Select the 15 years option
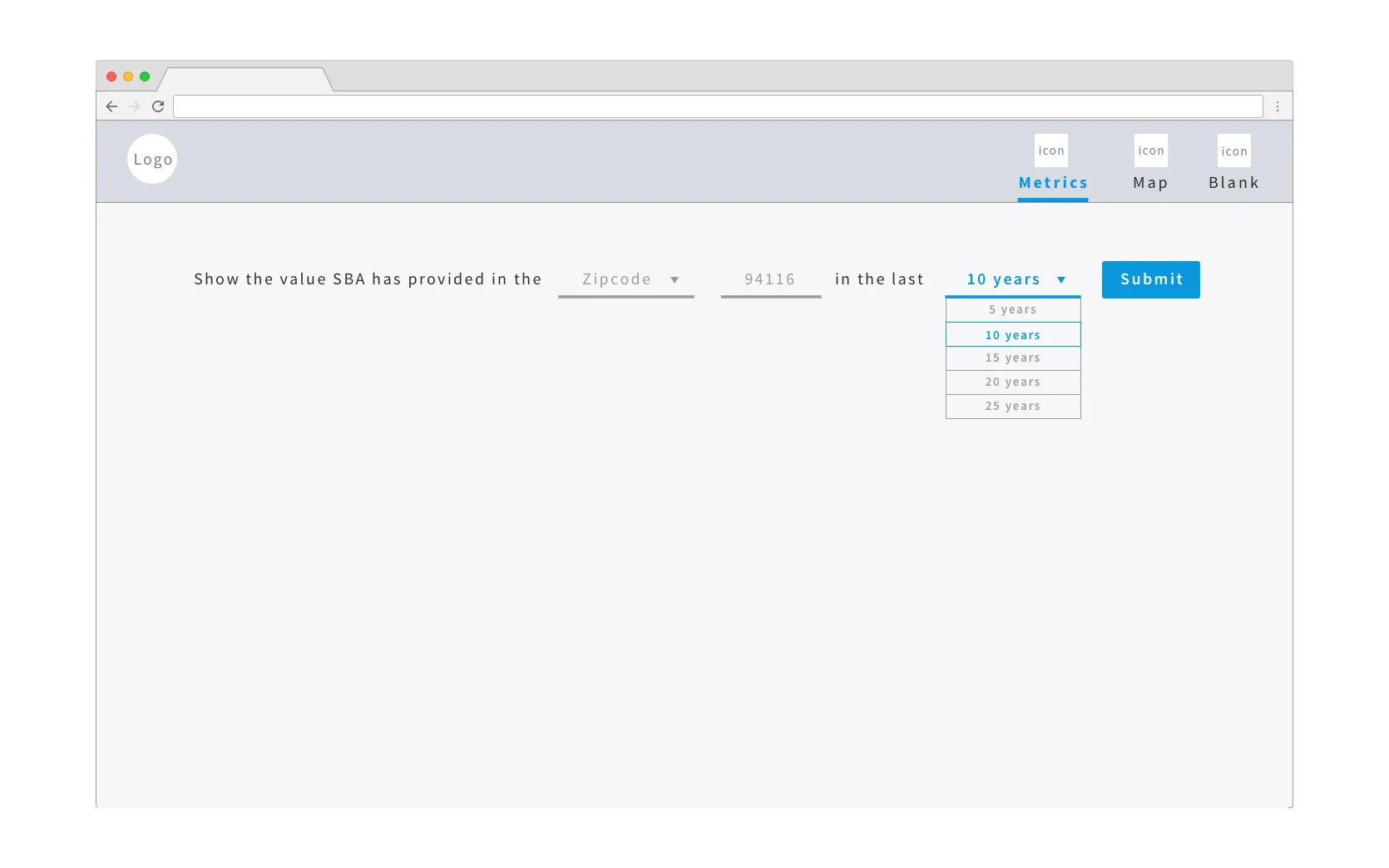 pos(1012,358)
